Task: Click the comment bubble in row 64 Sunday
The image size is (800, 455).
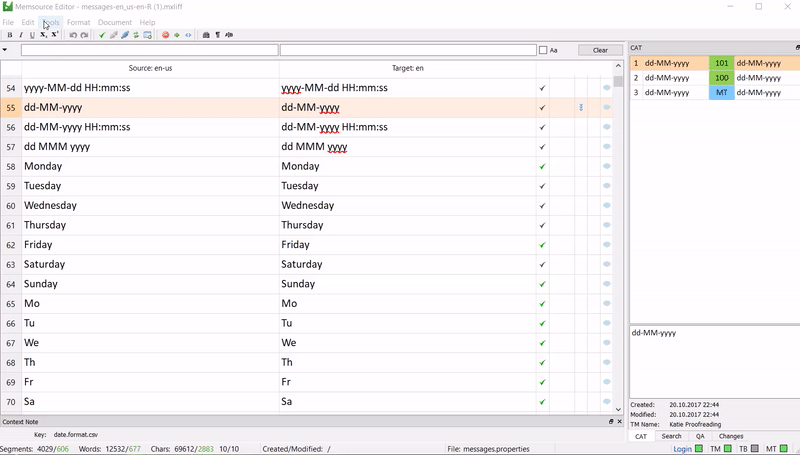Action: [607, 284]
